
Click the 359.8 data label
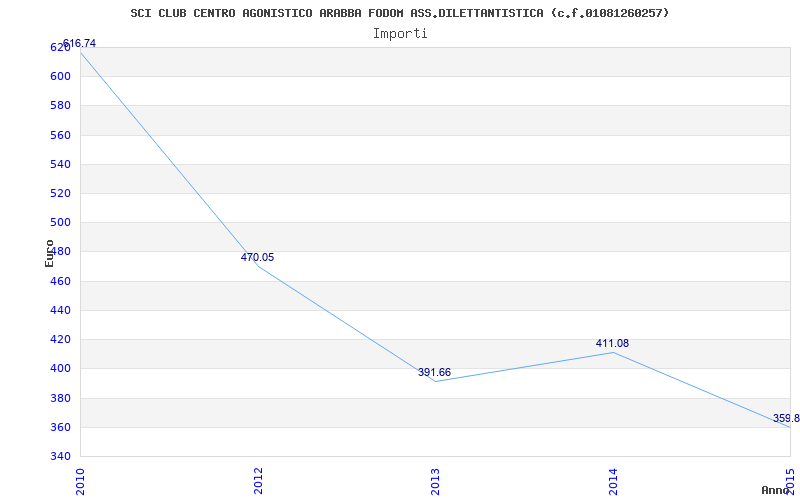[786, 418]
